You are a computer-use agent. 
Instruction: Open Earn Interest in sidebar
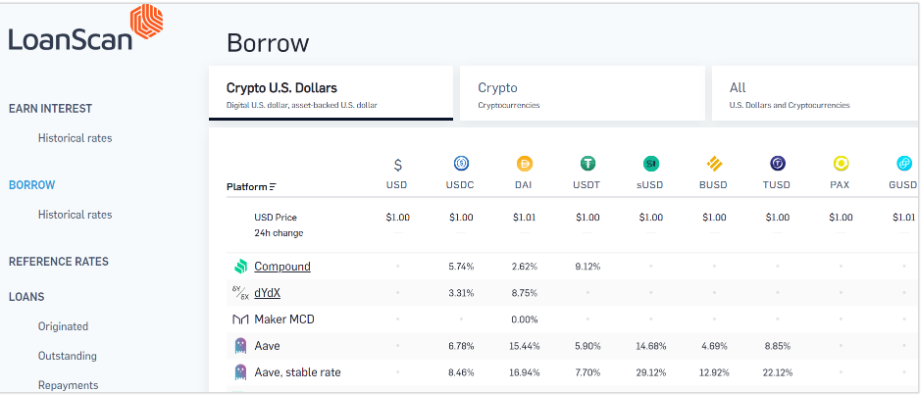(51, 109)
